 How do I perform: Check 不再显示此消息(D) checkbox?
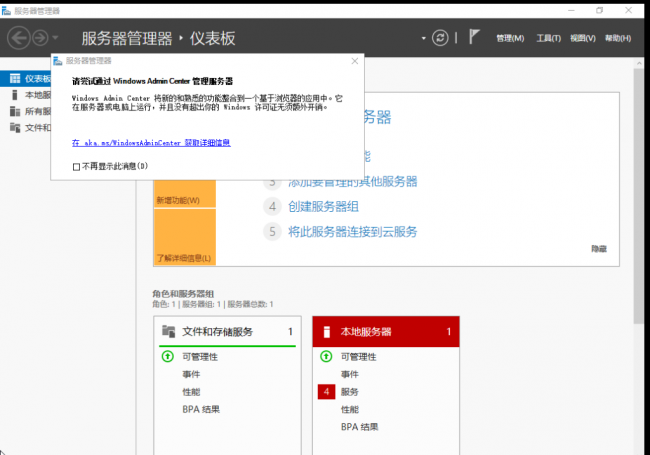pyautogui.click(x=76, y=167)
